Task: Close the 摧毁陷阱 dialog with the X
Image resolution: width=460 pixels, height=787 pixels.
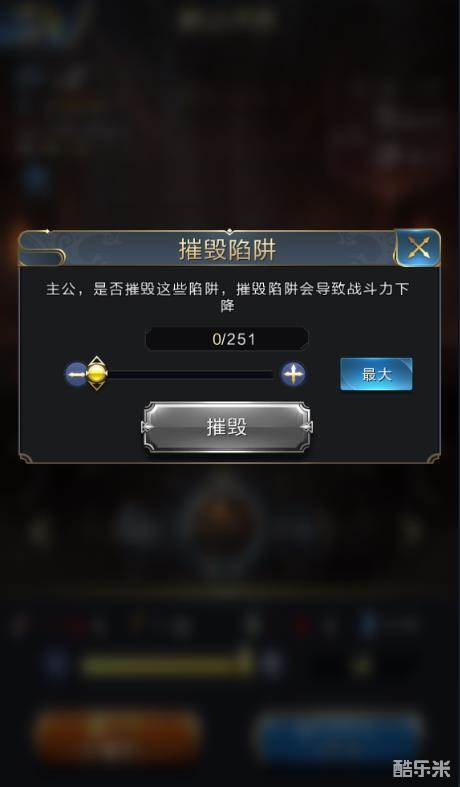Action: 418,247
